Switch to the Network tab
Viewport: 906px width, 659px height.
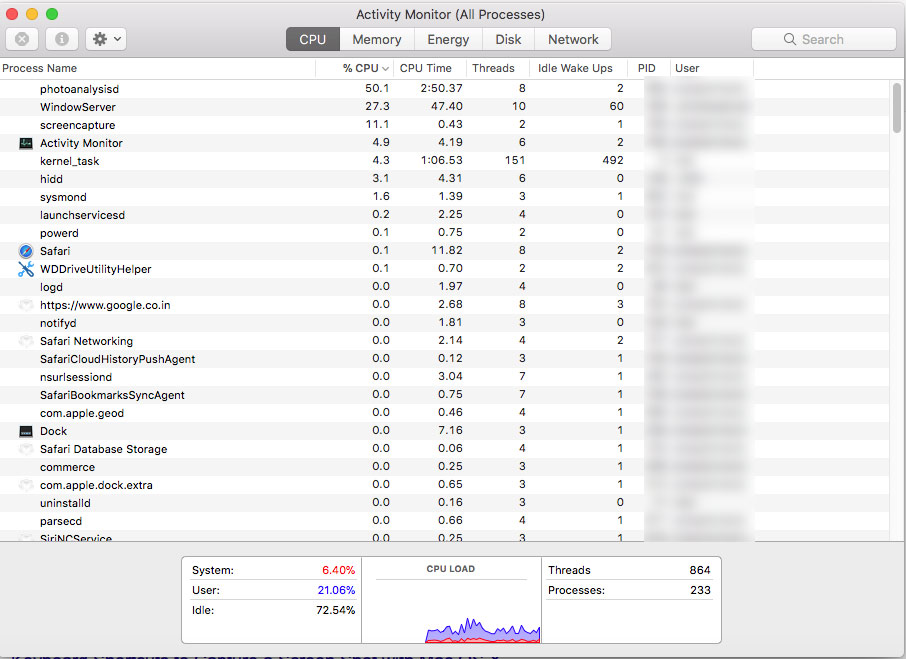[x=573, y=39]
